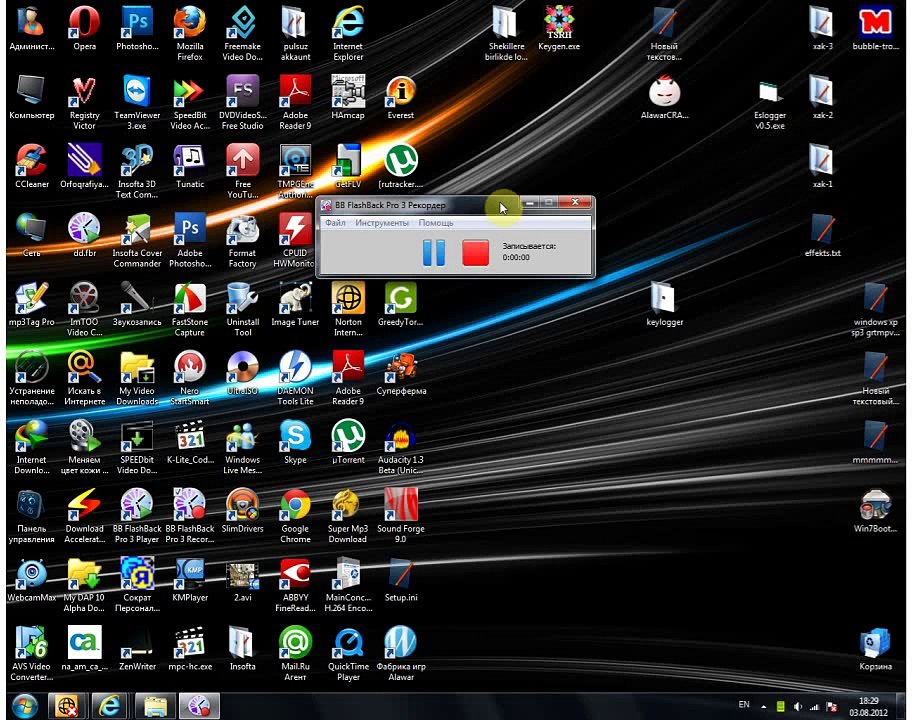Open the Инструменты menu
This screenshot has width=912, height=720.
(x=382, y=223)
